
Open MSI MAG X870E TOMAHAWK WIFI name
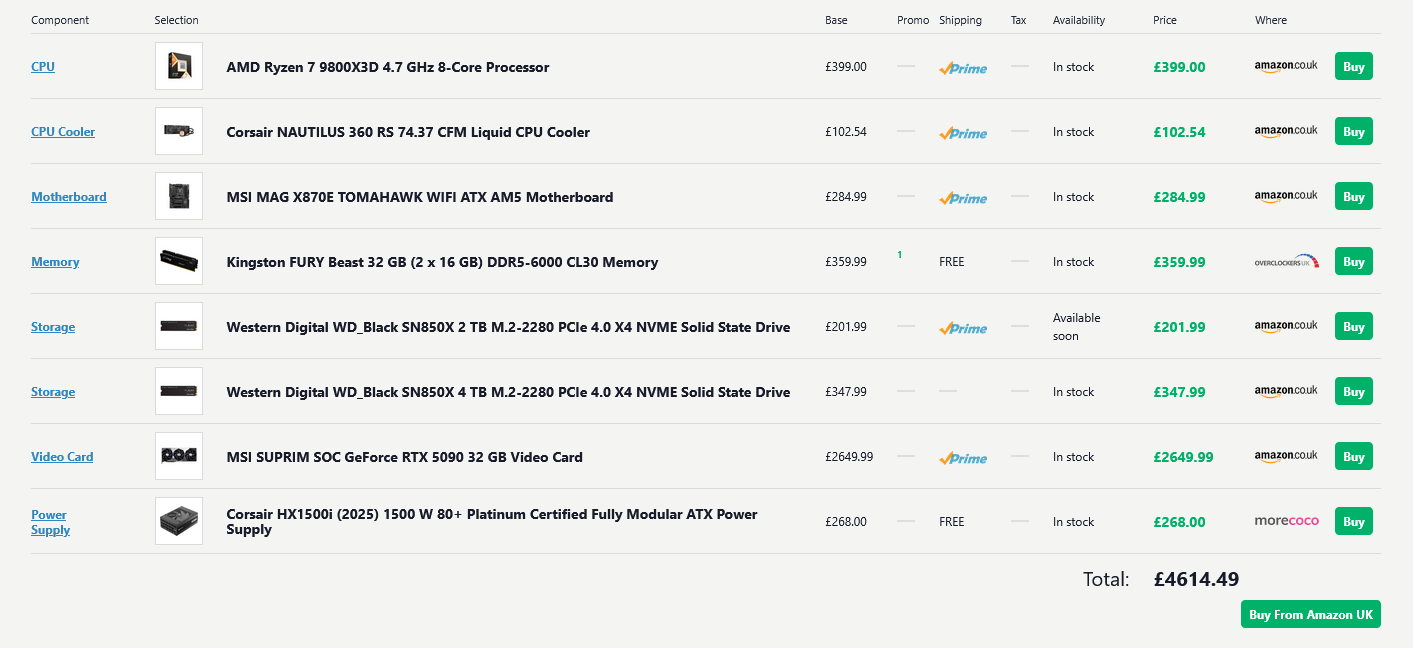(420, 197)
